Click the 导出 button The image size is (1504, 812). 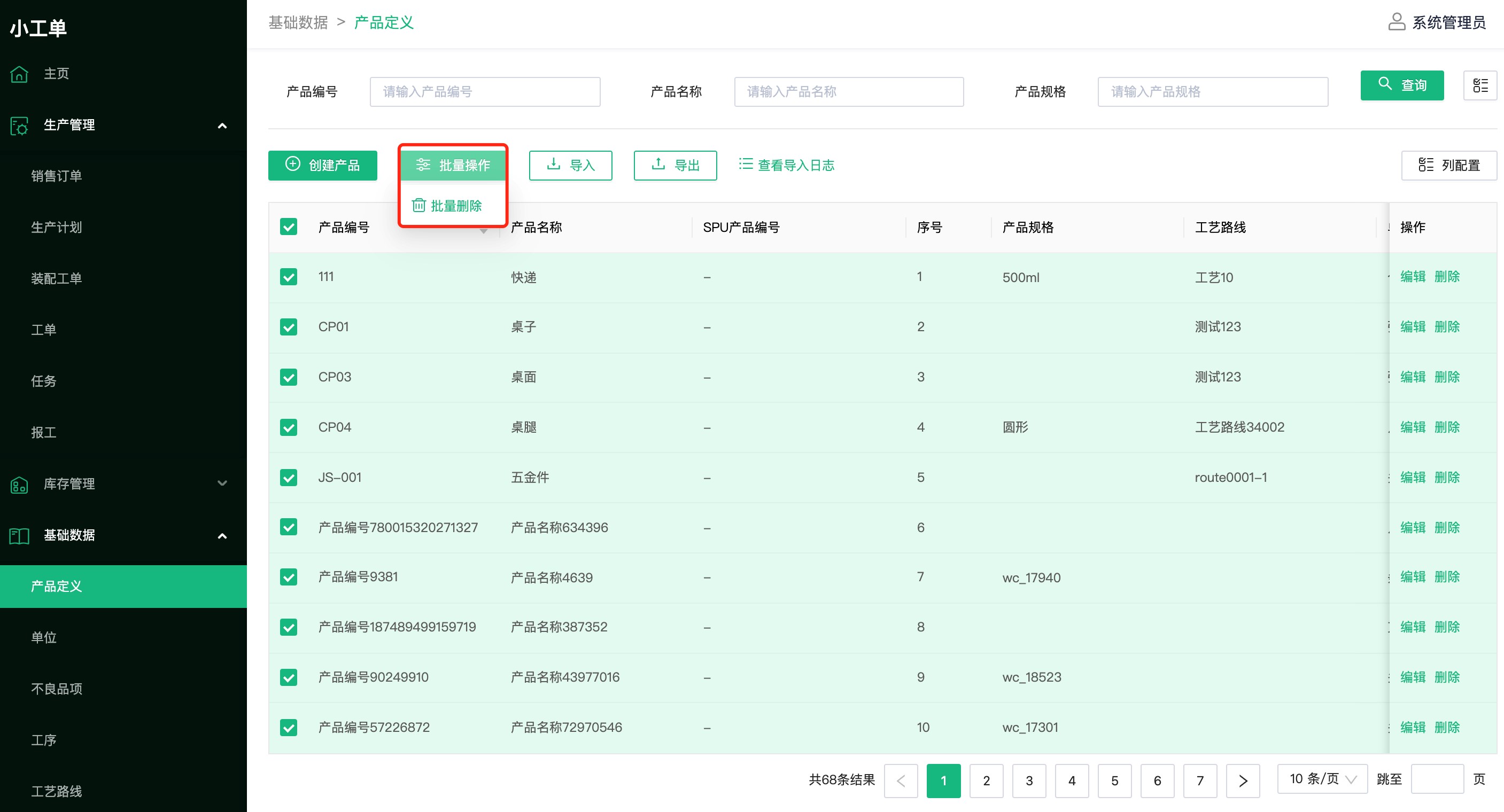675,165
